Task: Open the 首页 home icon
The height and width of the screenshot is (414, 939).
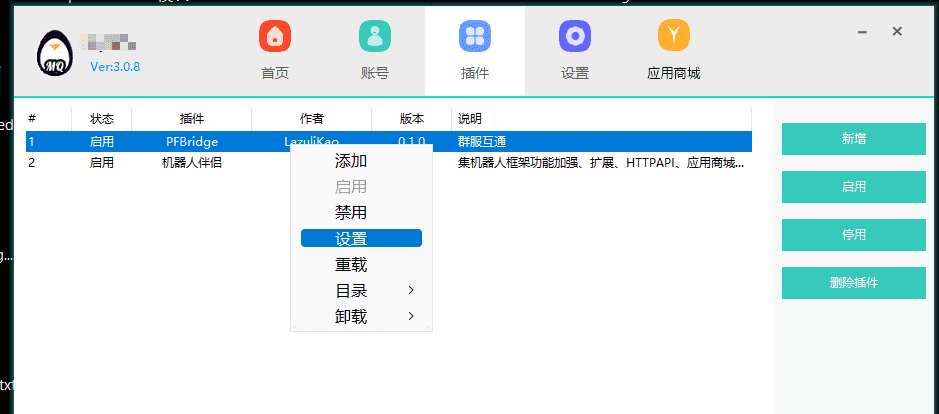Action: [x=275, y=36]
